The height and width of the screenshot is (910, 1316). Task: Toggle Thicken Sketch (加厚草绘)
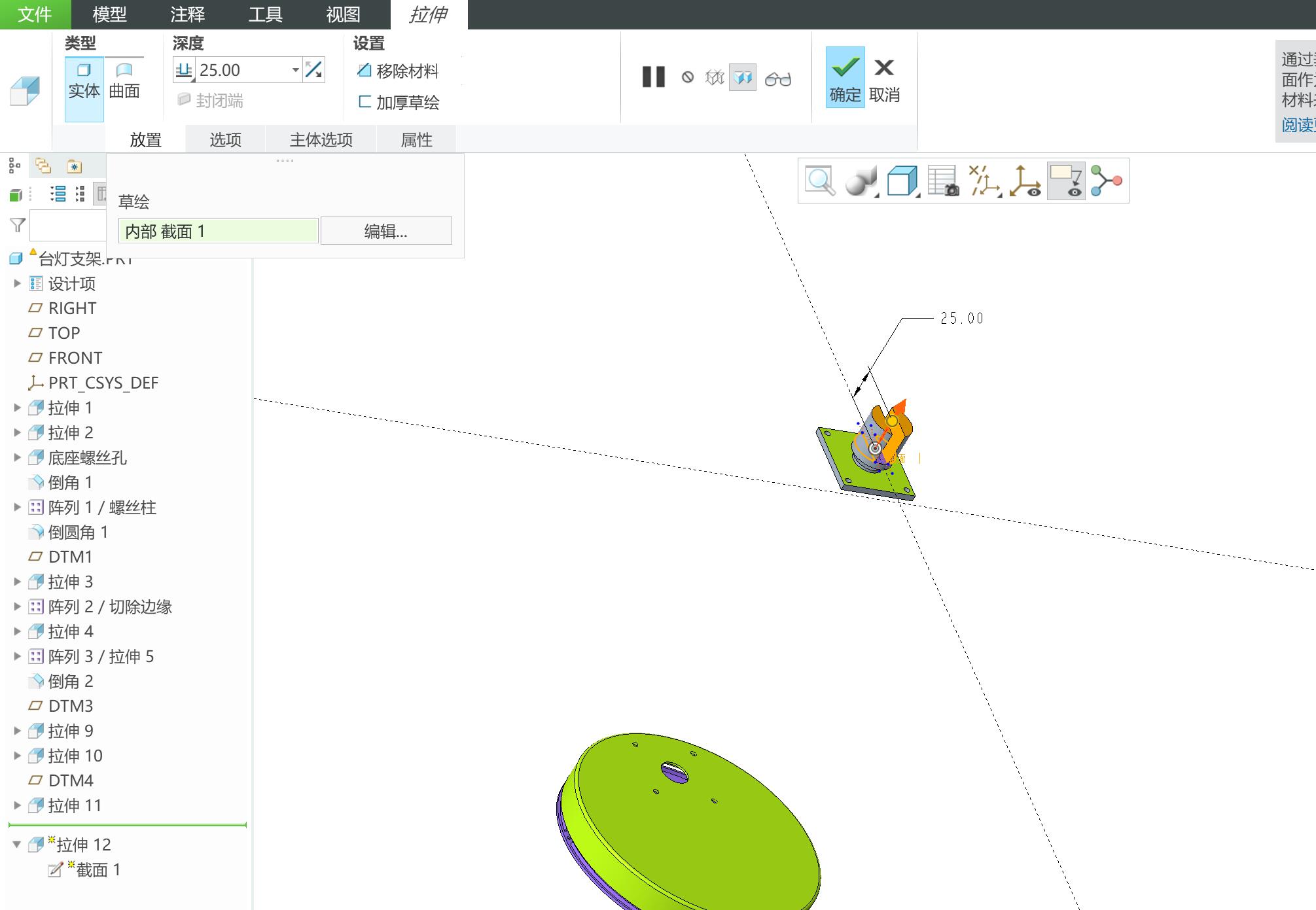click(x=399, y=102)
